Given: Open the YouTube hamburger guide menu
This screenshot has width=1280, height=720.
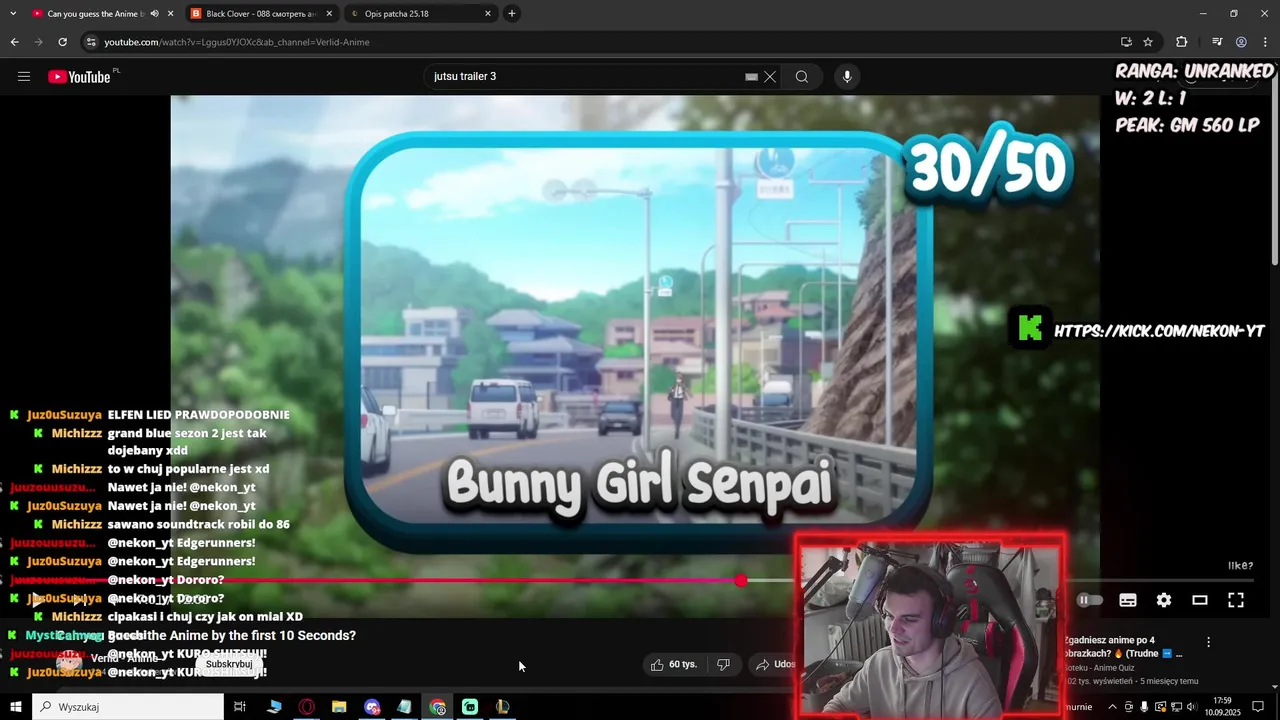Looking at the screenshot, I should (24, 76).
